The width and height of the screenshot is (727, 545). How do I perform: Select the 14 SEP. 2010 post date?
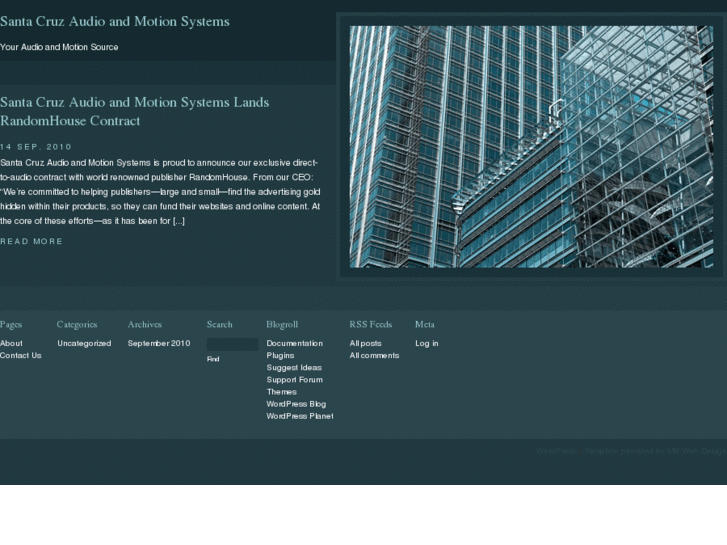pyautogui.click(x=36, y=147)
